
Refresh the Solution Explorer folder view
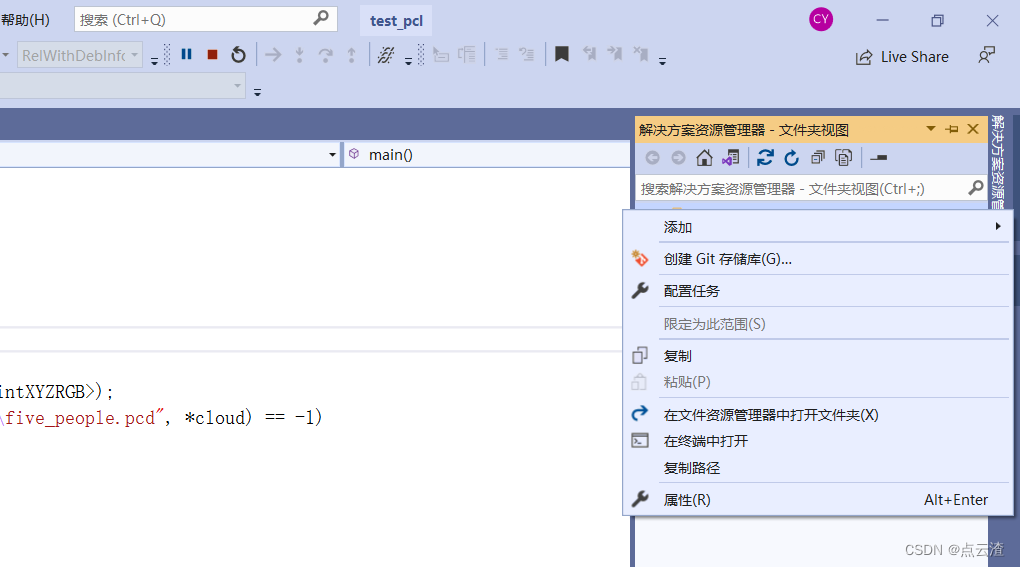click(x=791, y=158)
